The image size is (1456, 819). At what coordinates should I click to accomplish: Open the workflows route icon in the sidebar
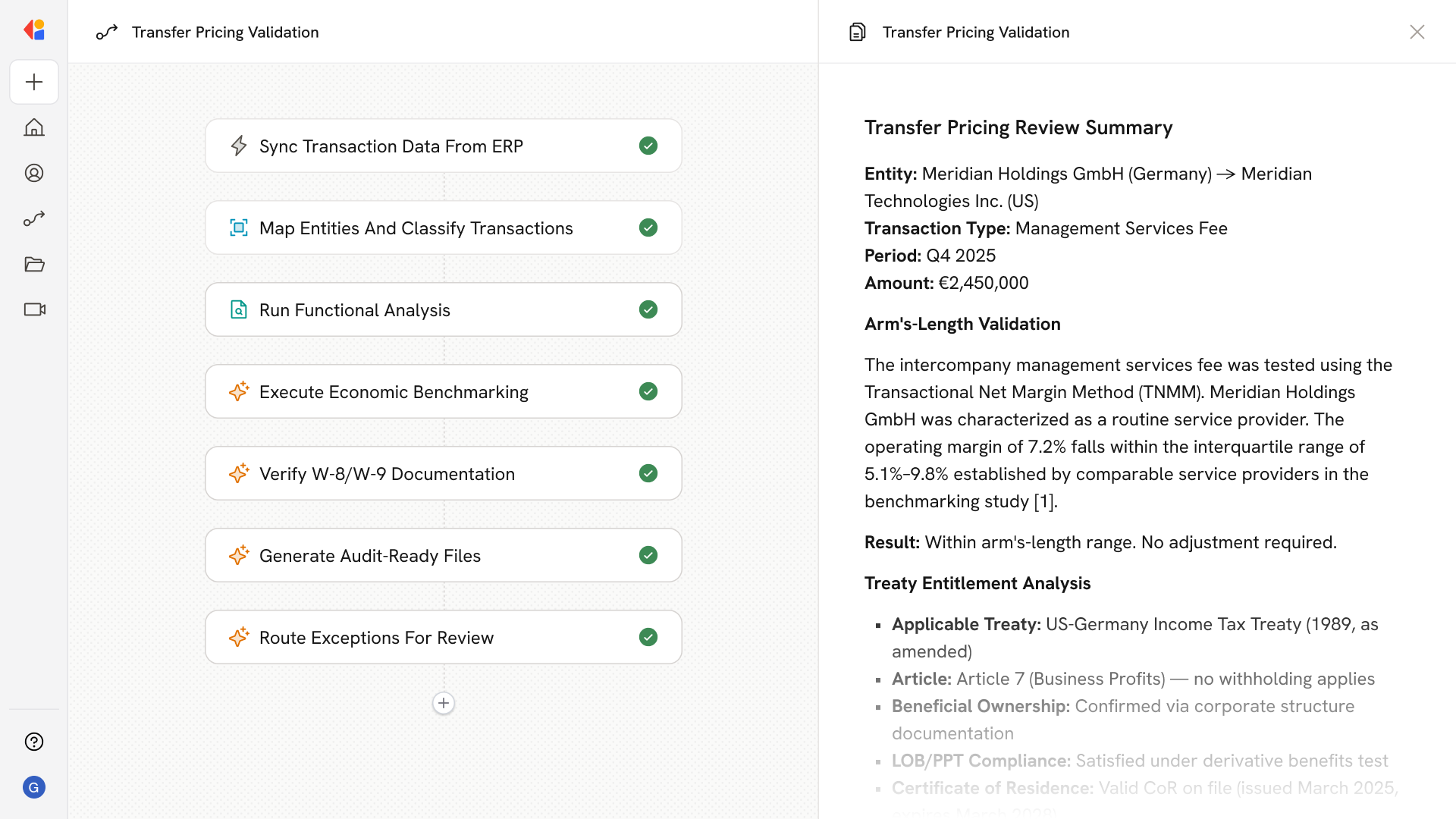(x=34, y=218)
